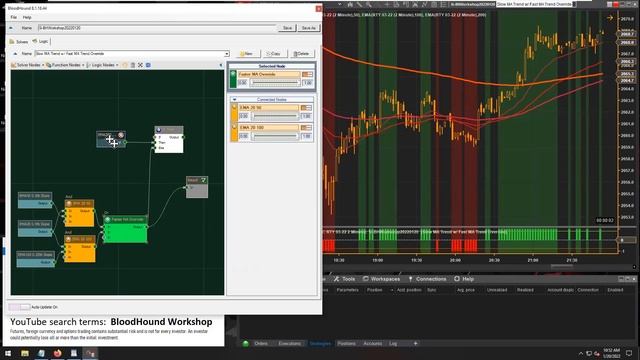Open the Help menu in BloodHound
The image size is (640, 360).
[x=27, y=18]
